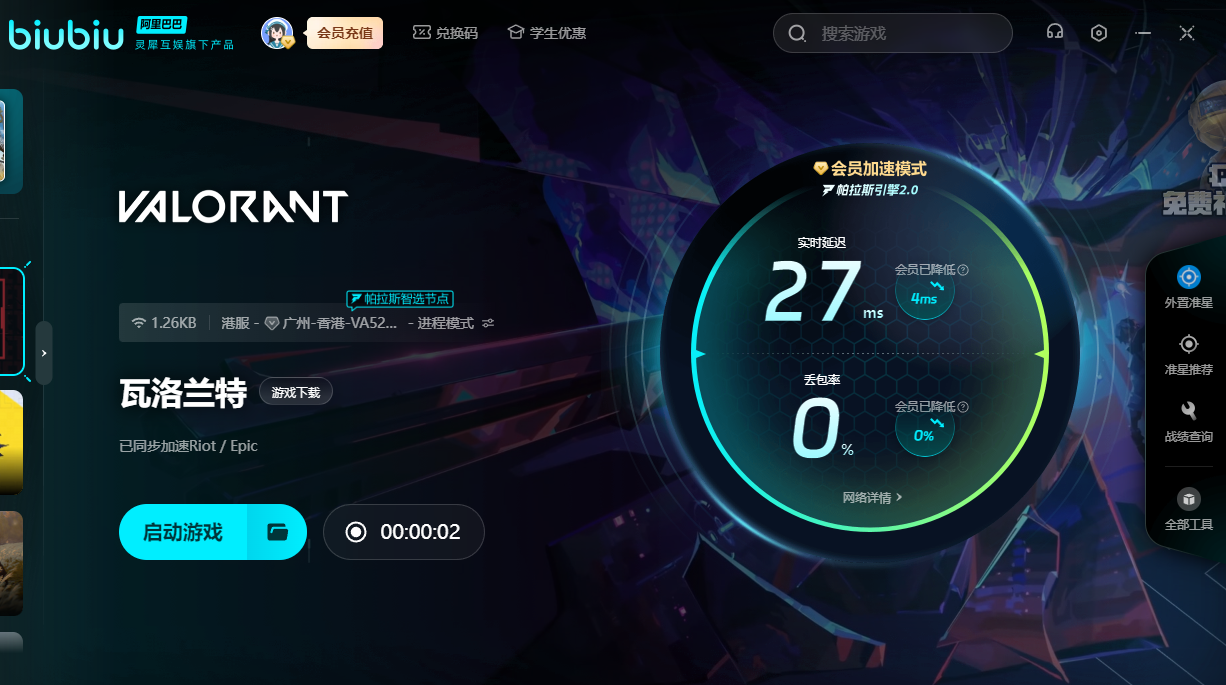The image size is (1226, 685).
Task: Click the folder icon beside 启动游戏
Action: coord(277,532)
